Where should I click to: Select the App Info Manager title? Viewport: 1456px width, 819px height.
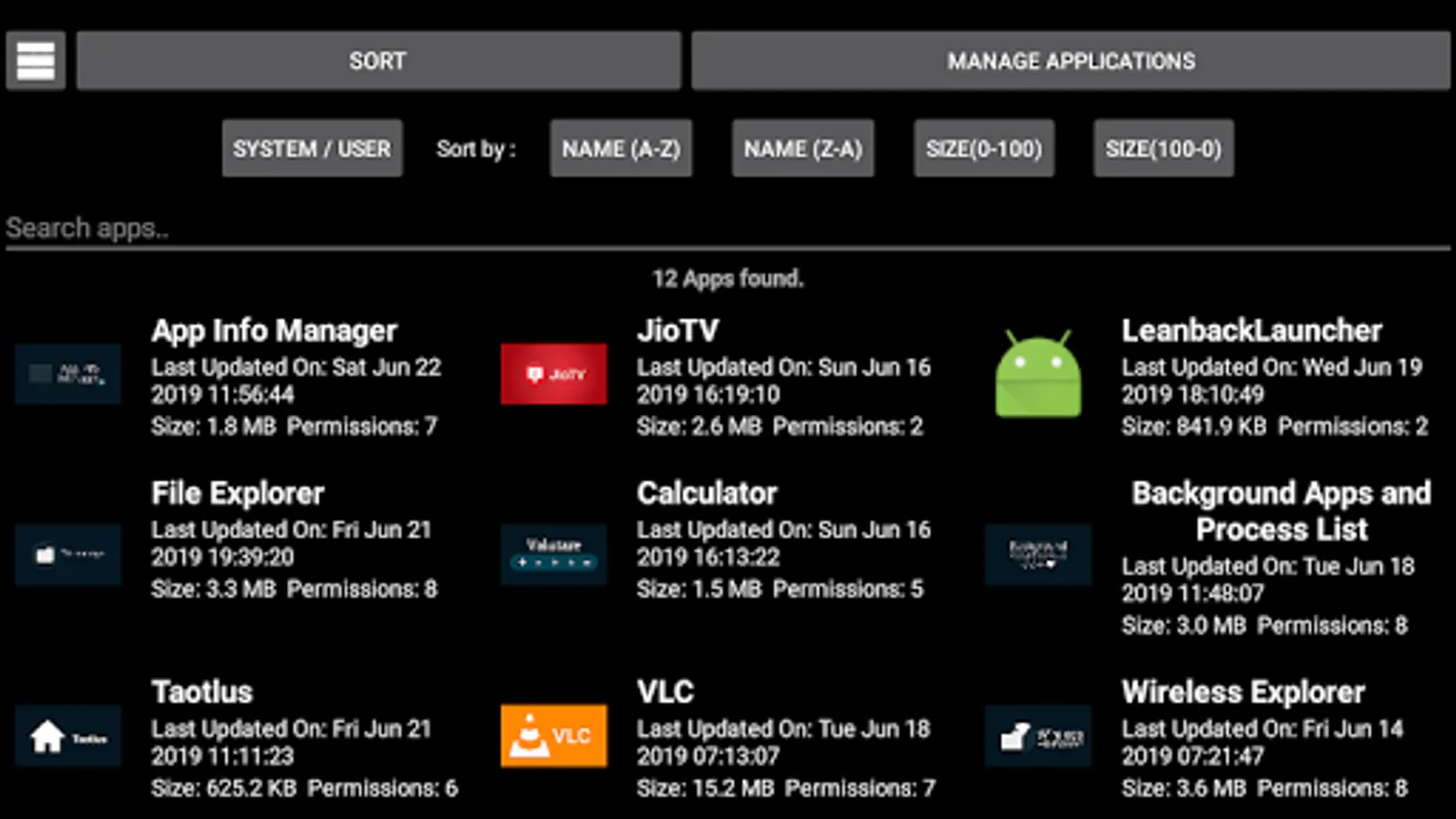click(x=275, y=330)
